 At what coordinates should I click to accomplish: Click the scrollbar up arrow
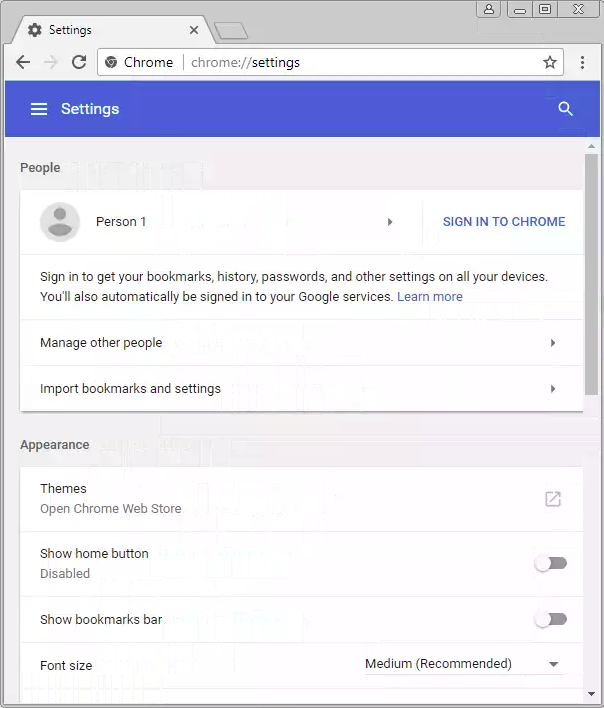[x=591, y=146]
